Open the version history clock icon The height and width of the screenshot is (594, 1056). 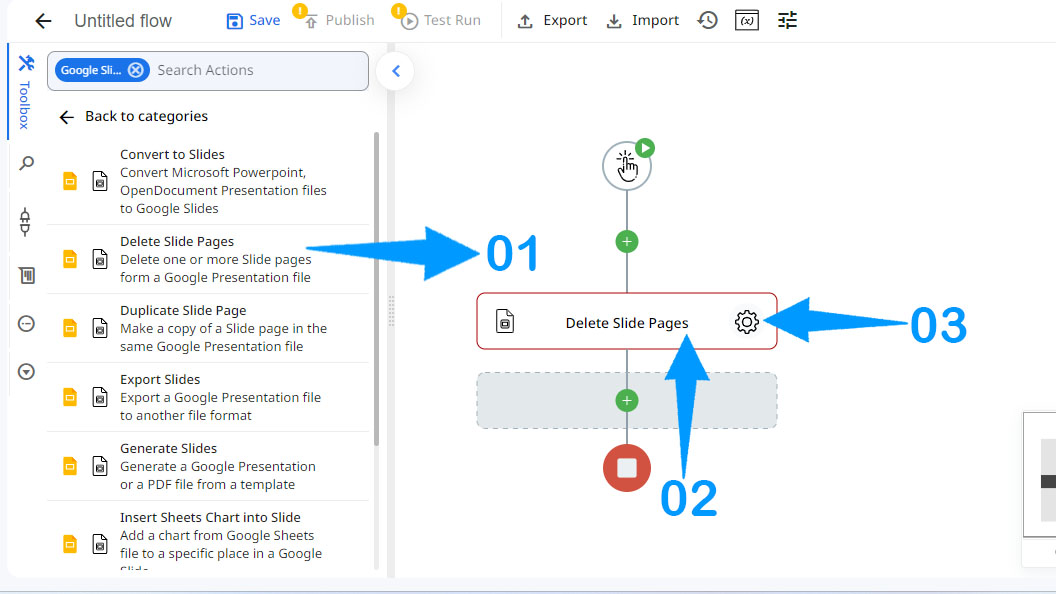707,20
